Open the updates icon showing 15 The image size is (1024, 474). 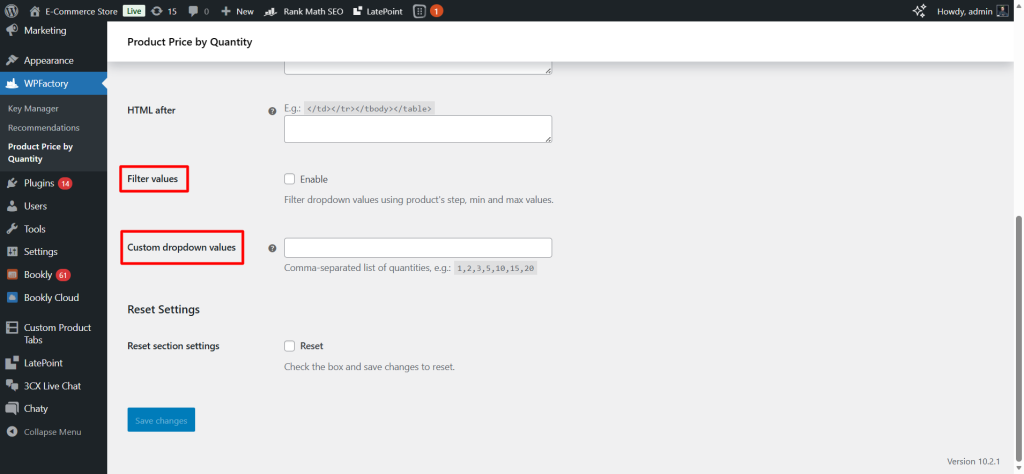coord(164,11)
